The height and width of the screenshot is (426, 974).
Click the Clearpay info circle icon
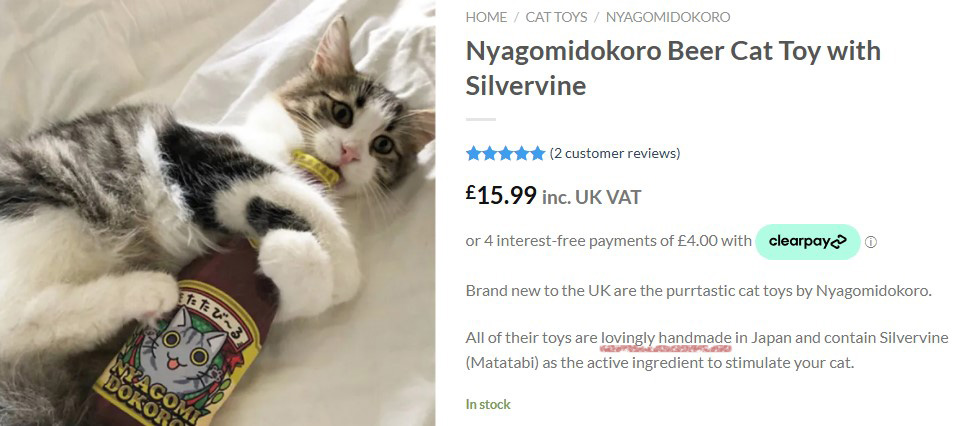[x=871, y=242]
